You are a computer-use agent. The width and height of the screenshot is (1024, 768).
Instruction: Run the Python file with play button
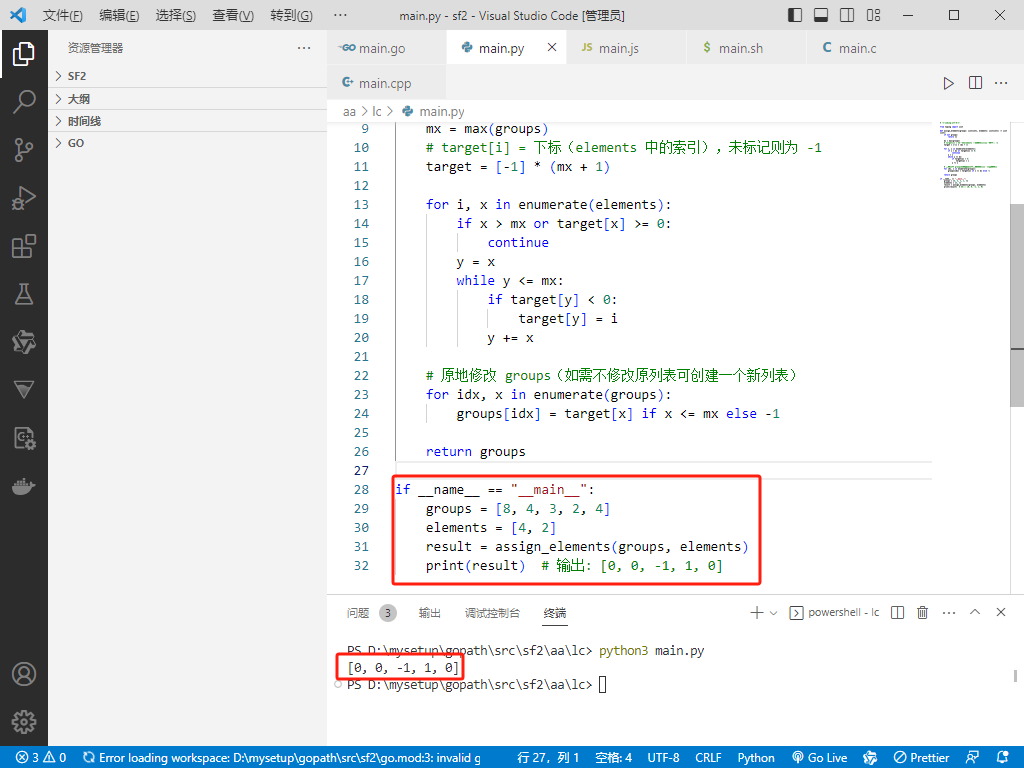tap(948, 83)
